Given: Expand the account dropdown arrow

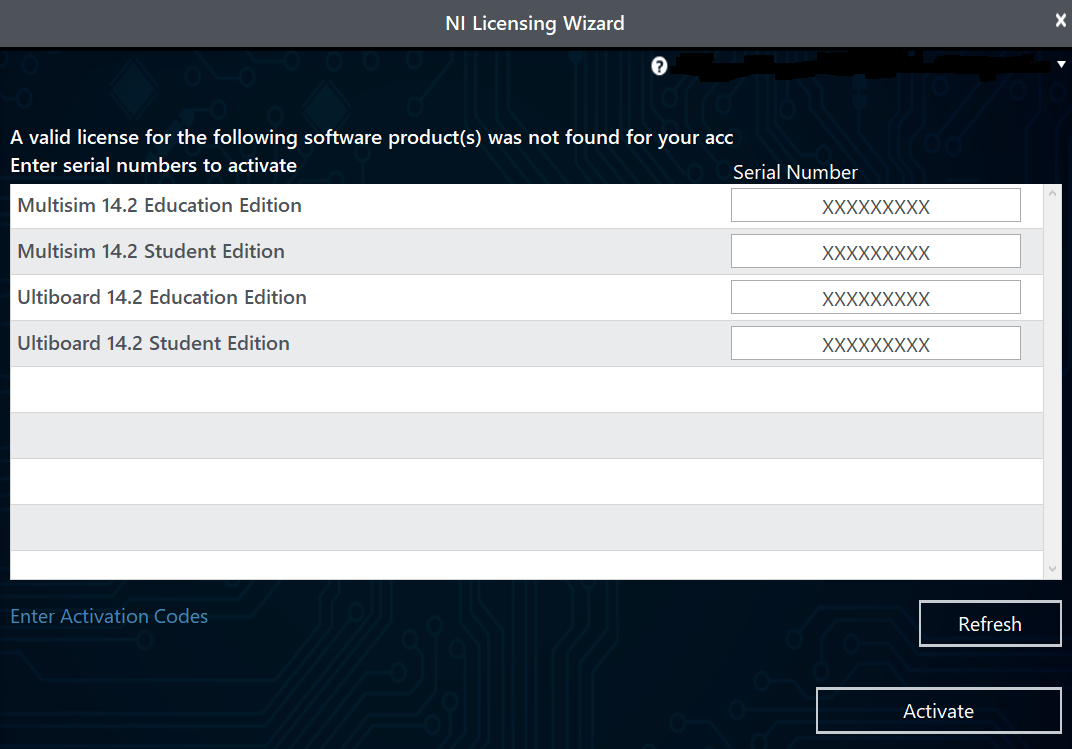Looking at the screenshot, I should point(1061,65).
